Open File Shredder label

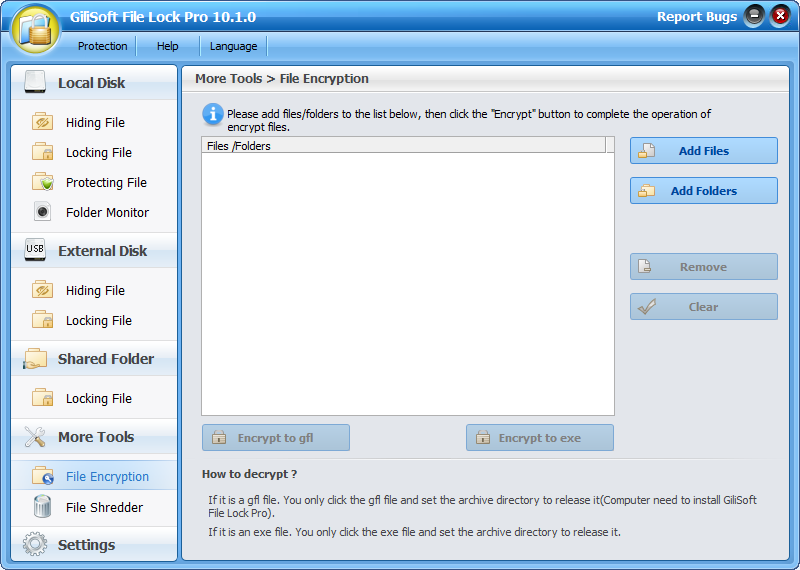(104, 507)
